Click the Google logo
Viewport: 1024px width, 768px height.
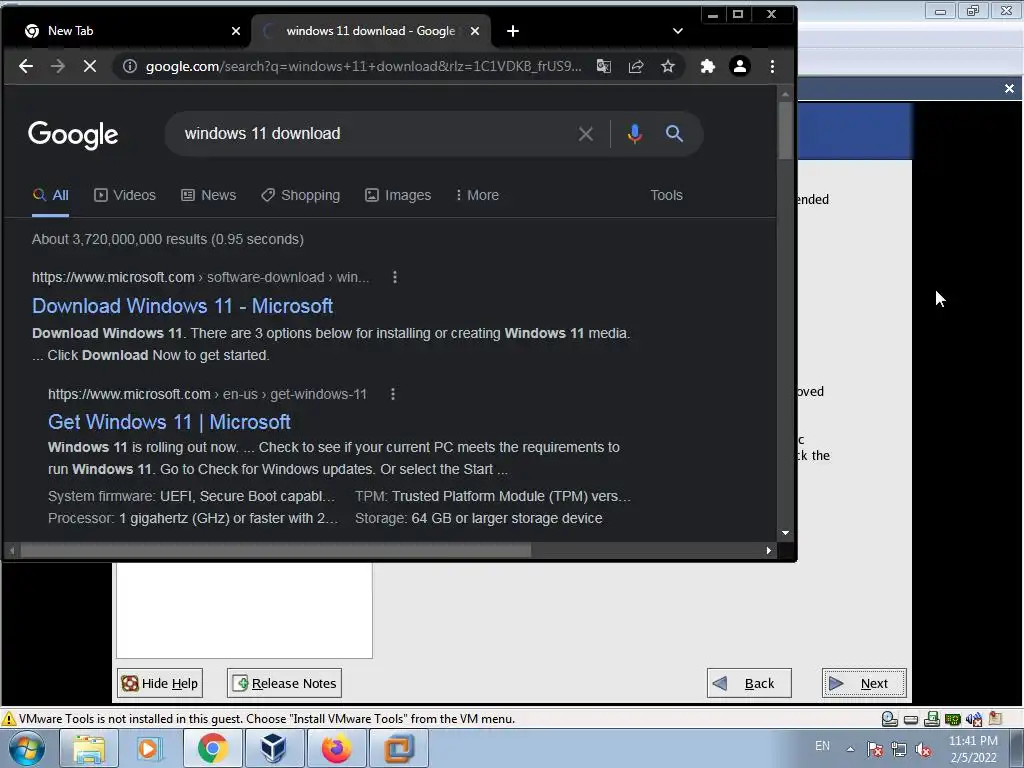click(x=73, y=135)
